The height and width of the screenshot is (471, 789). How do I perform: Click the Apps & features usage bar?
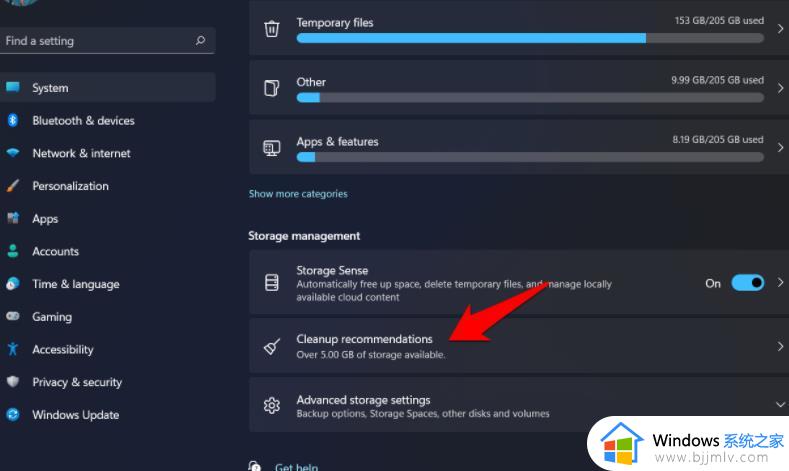(x=530, y=157)
